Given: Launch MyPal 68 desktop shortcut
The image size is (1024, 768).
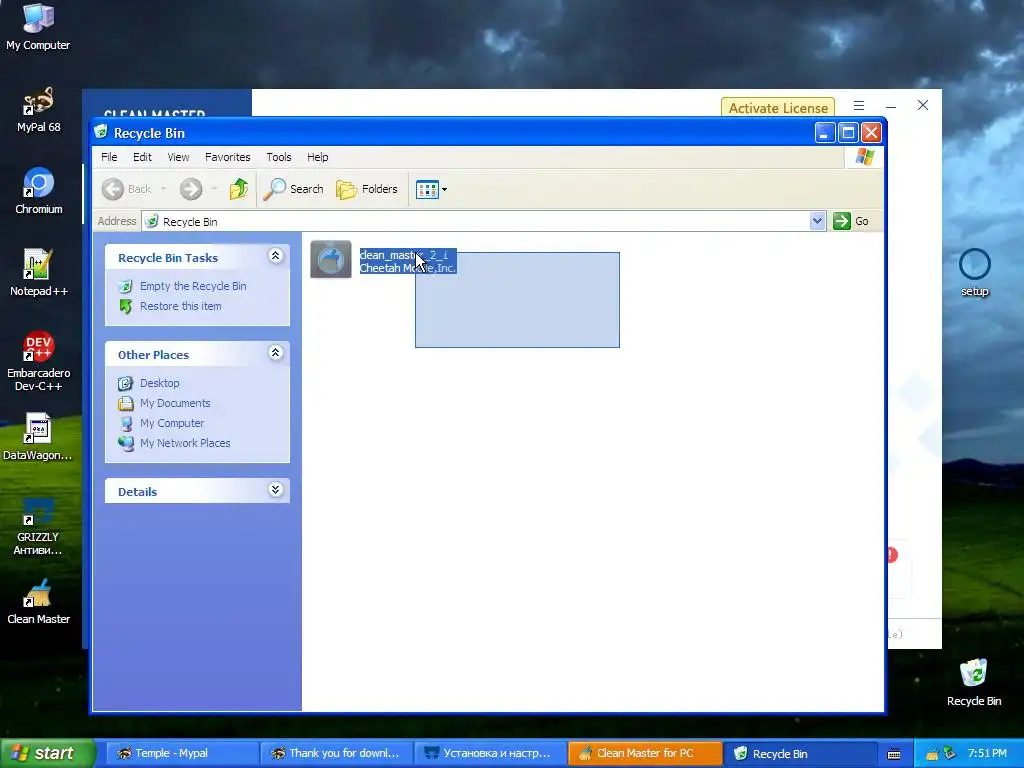Looking at the screenshot, I should pyautogui.click(x=38, y=110).
